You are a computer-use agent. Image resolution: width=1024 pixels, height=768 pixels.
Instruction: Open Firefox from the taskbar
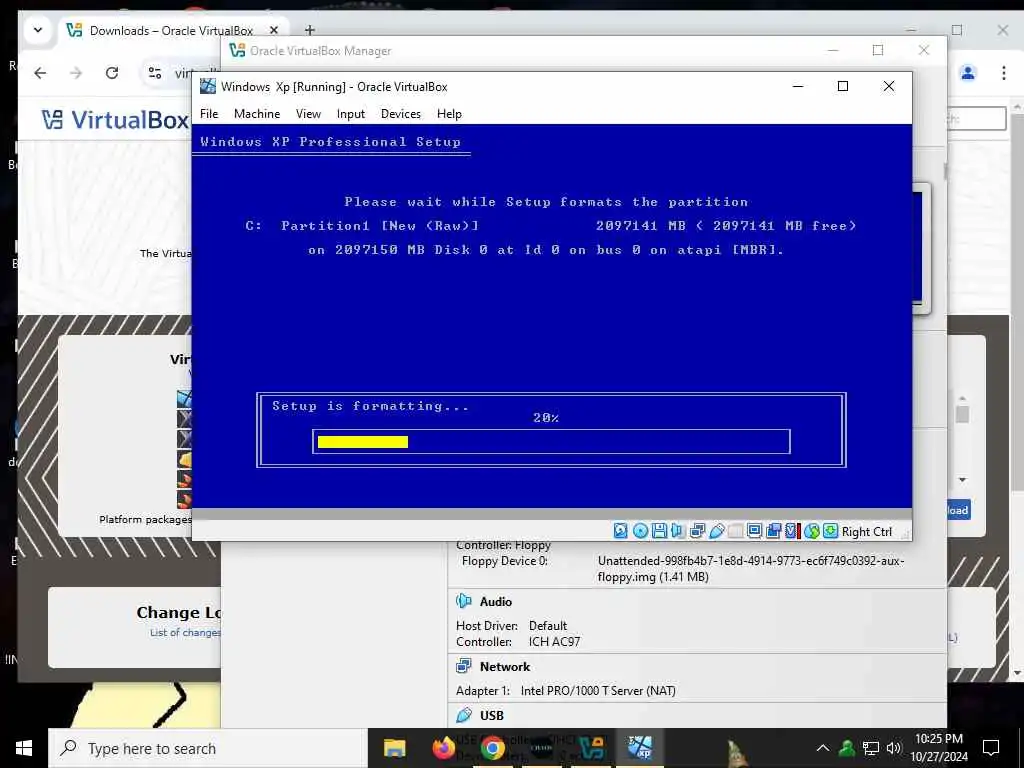(x=444, y=748)
